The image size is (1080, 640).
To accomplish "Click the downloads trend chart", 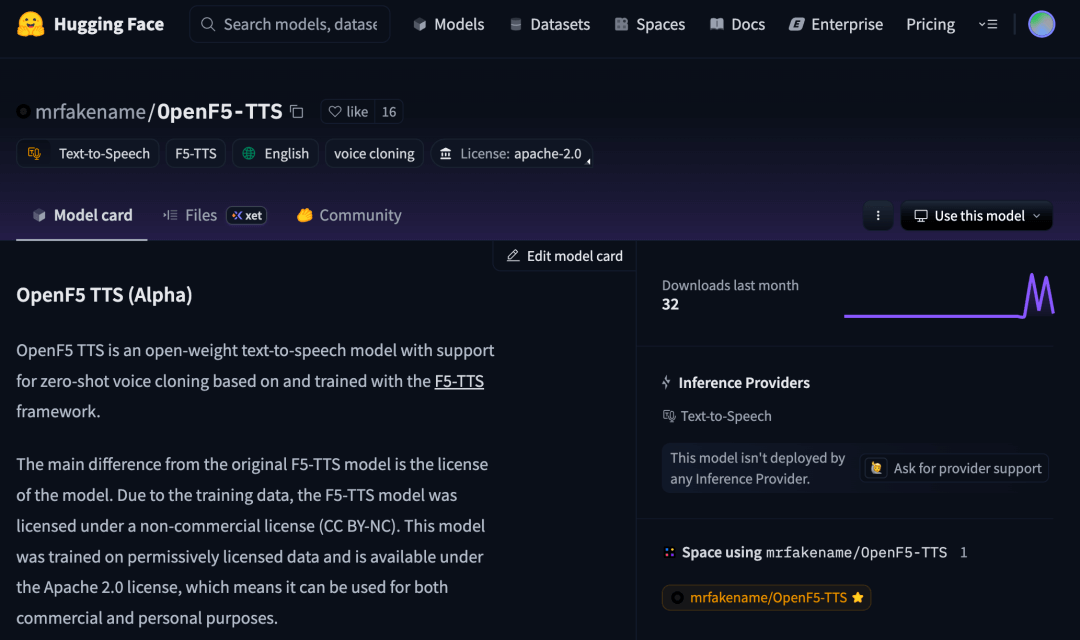I will click(948, 296).
